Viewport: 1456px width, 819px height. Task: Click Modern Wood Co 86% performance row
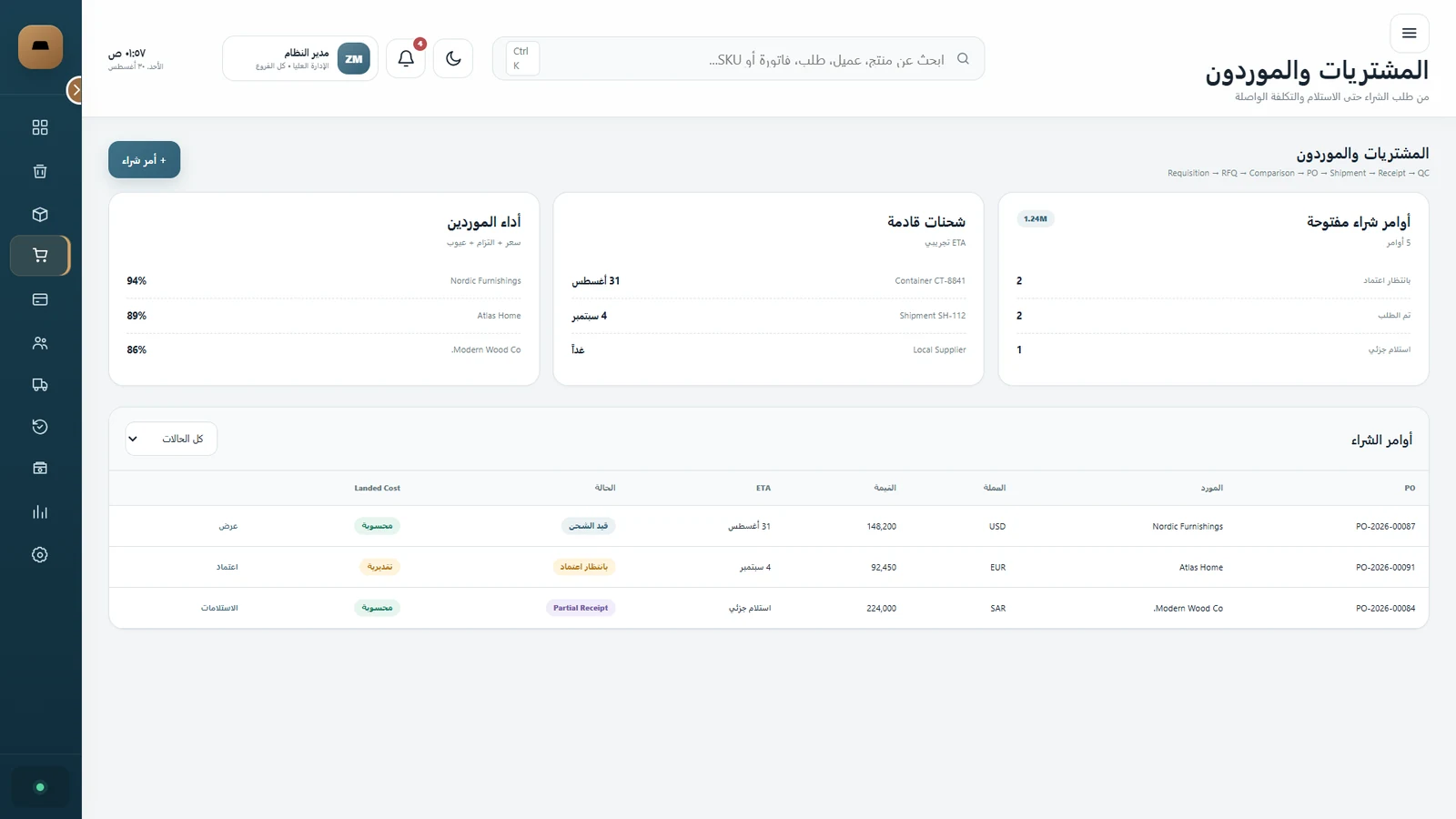324,350
